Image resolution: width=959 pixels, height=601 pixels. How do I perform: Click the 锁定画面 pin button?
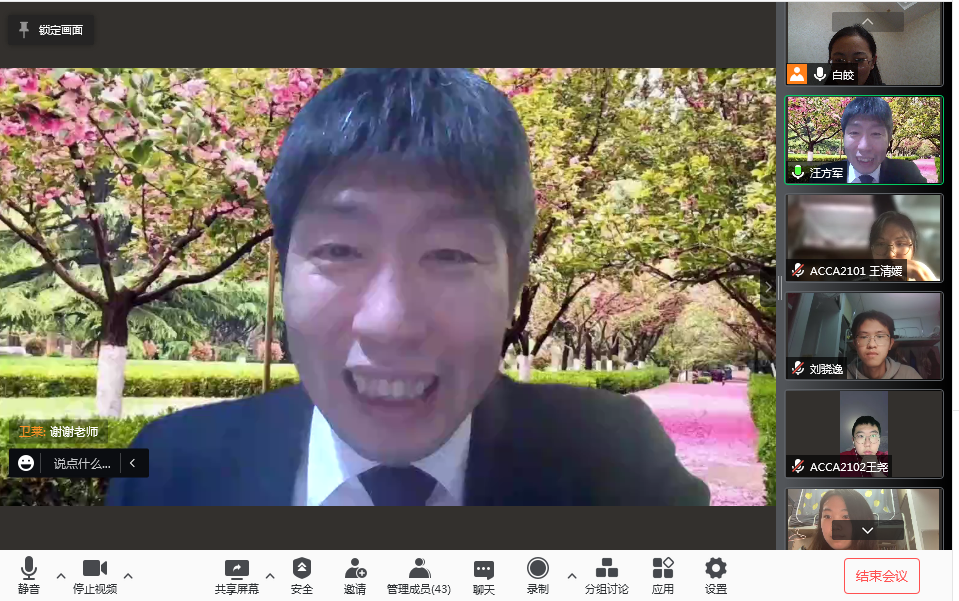[51, 30]
